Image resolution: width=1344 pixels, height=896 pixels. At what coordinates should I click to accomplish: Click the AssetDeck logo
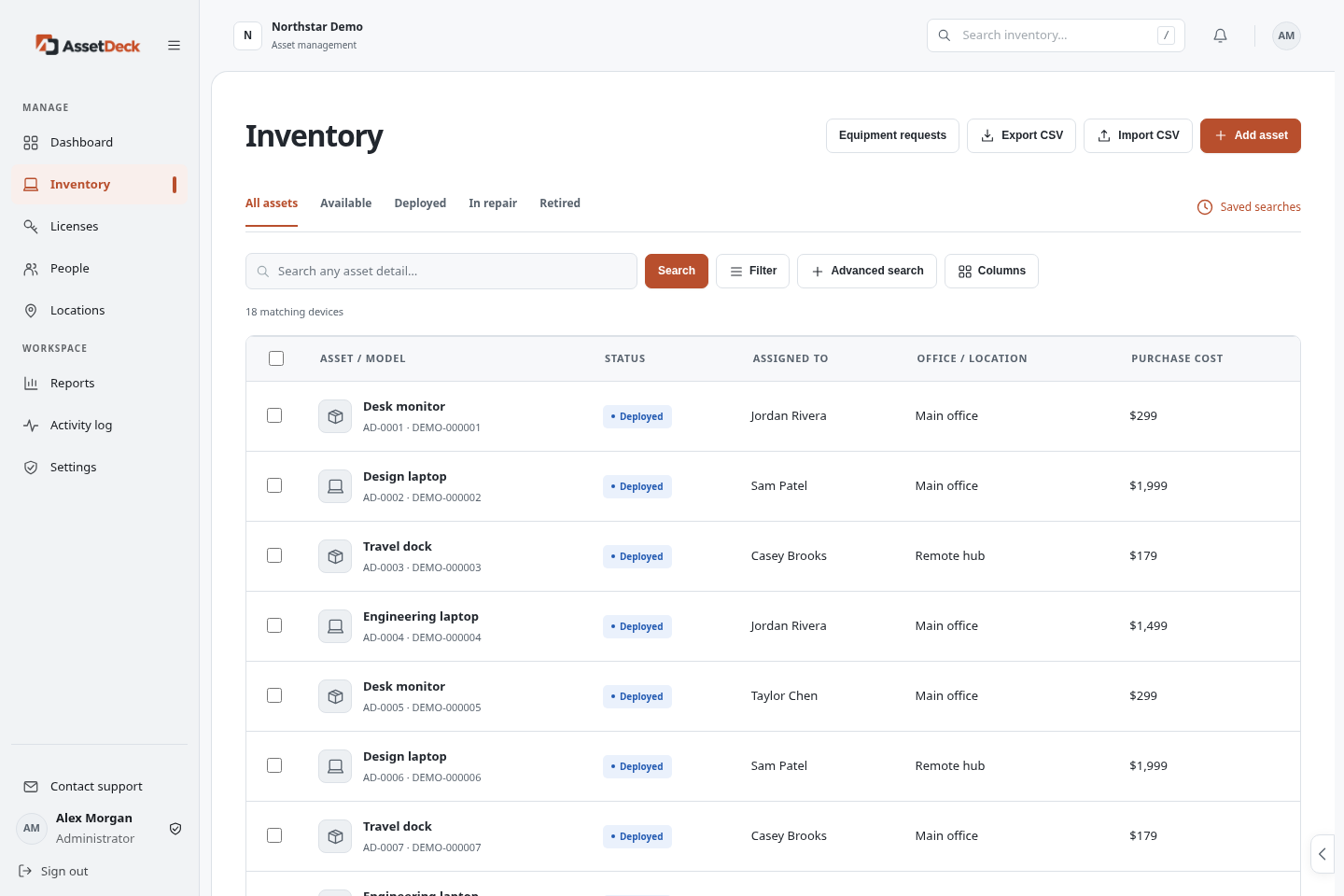88,45
